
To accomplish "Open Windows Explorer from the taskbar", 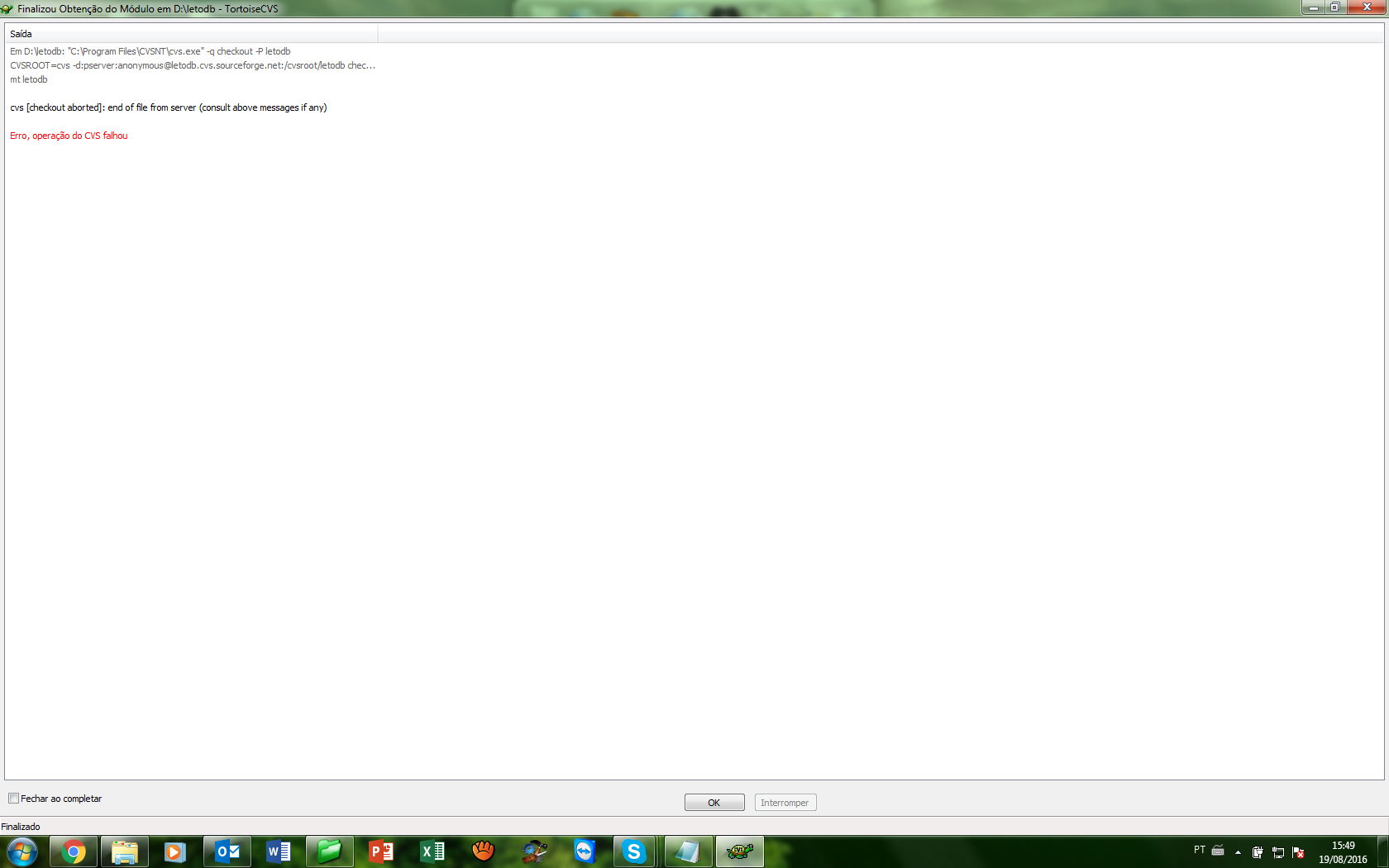I will [x=125, y=851].
